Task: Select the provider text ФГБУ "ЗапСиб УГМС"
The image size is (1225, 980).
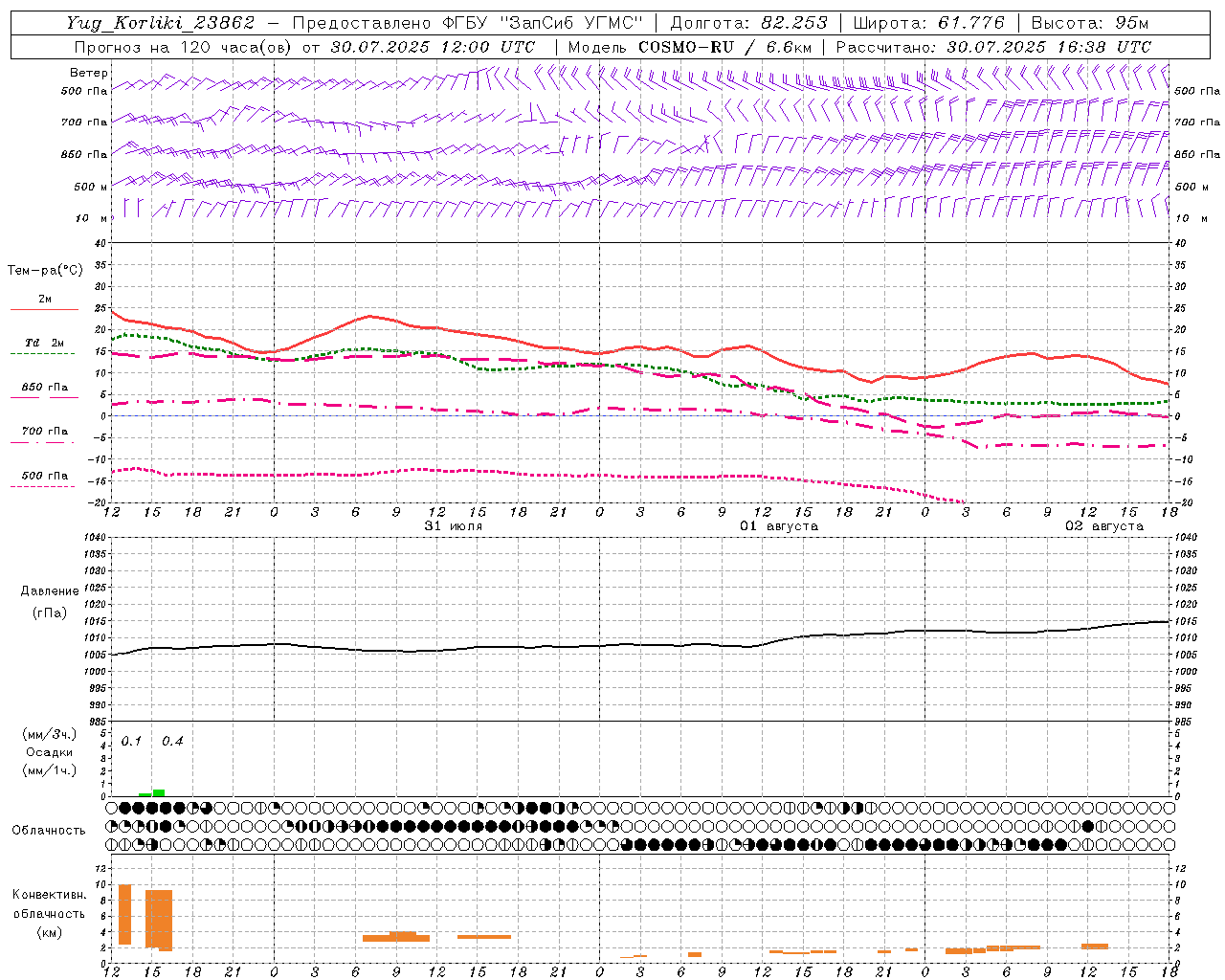Action: coord(544,23)
